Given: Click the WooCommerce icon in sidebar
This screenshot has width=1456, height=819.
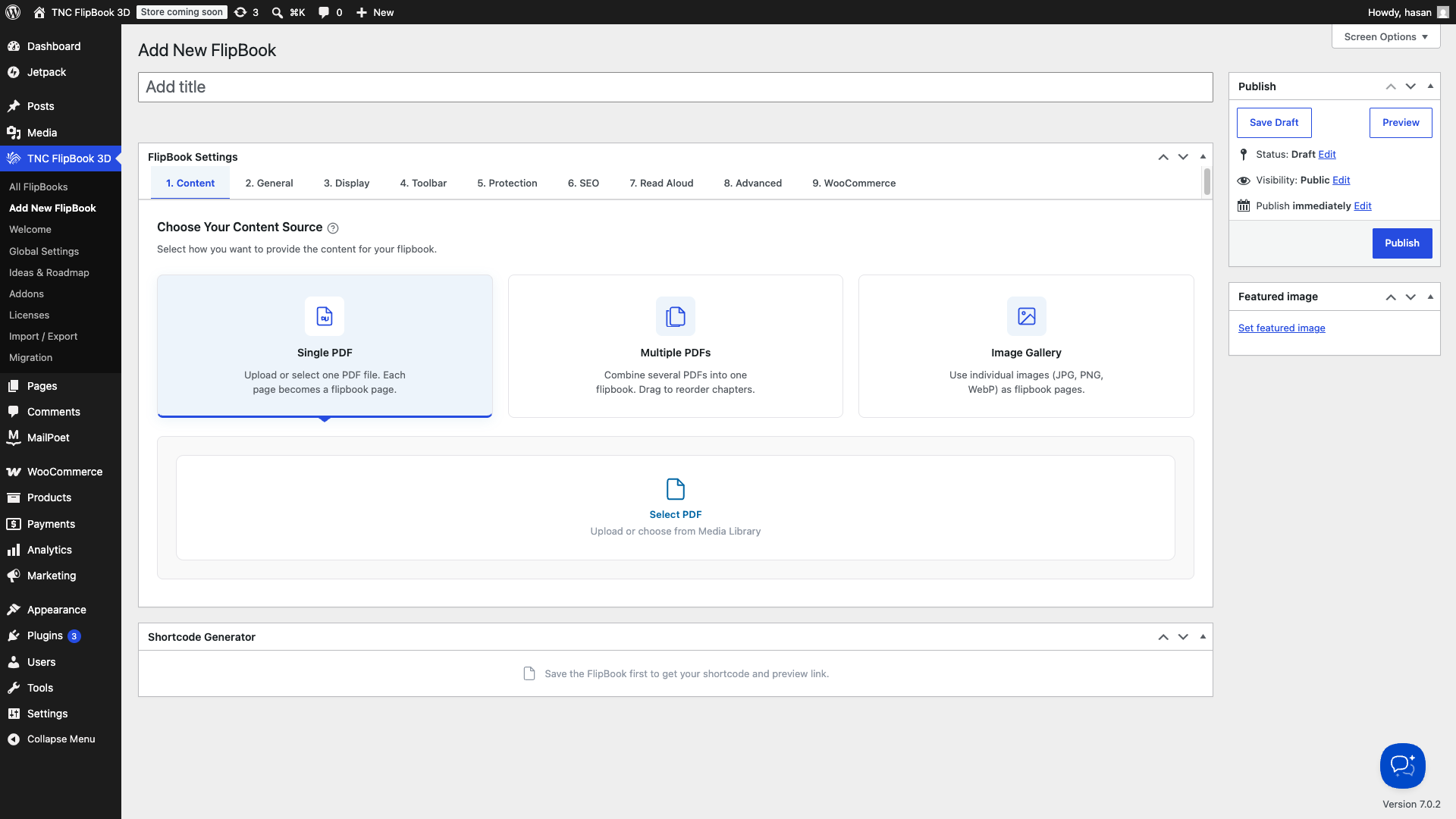Looking at the screenshot, I should pyautogui.click(x=14, y=472).
